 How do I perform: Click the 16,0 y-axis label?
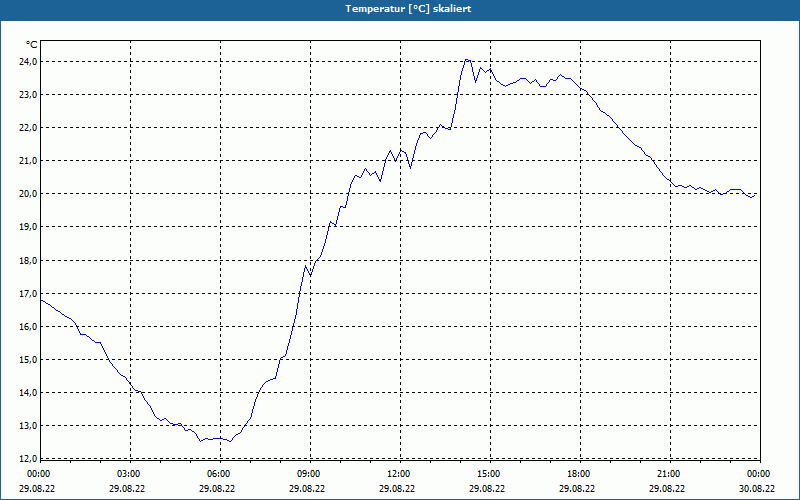(29, 327)
